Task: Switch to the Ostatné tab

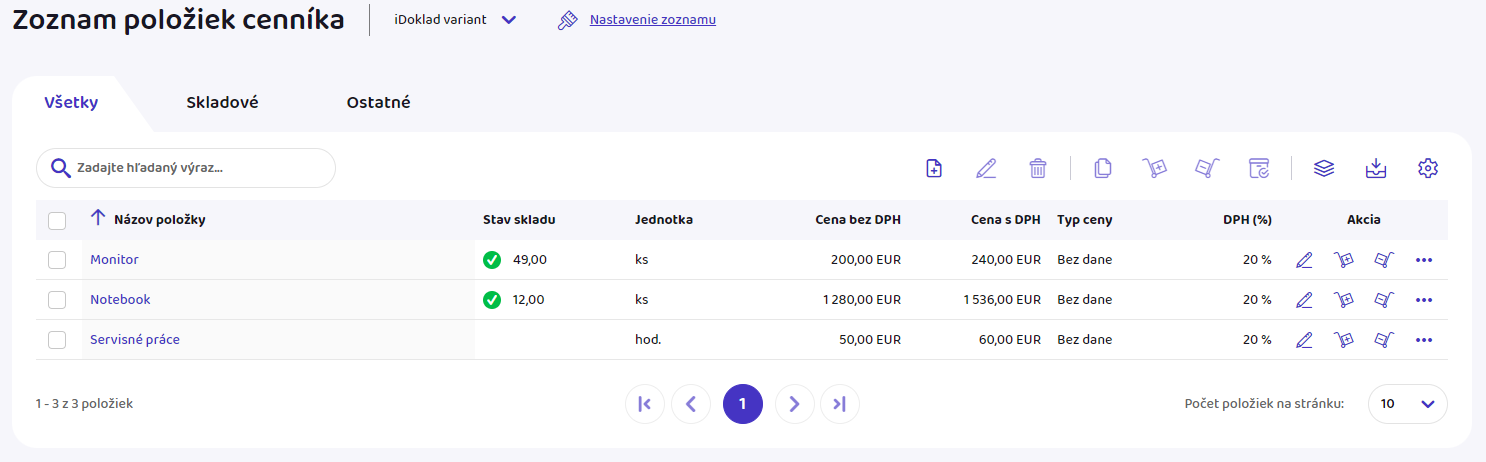Action: (x=378, y=102)
